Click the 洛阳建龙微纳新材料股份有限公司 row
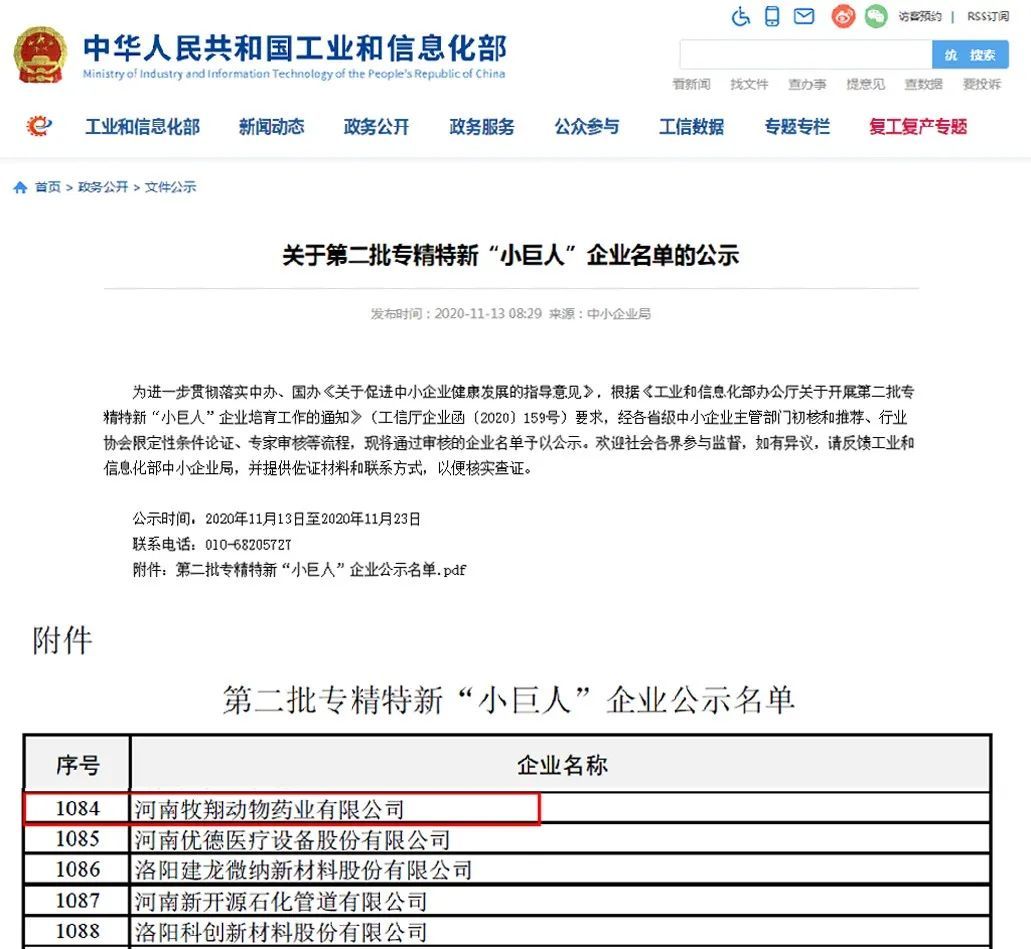The width and height of the screenshot is (1031, 949). click(x=562, y=869)
